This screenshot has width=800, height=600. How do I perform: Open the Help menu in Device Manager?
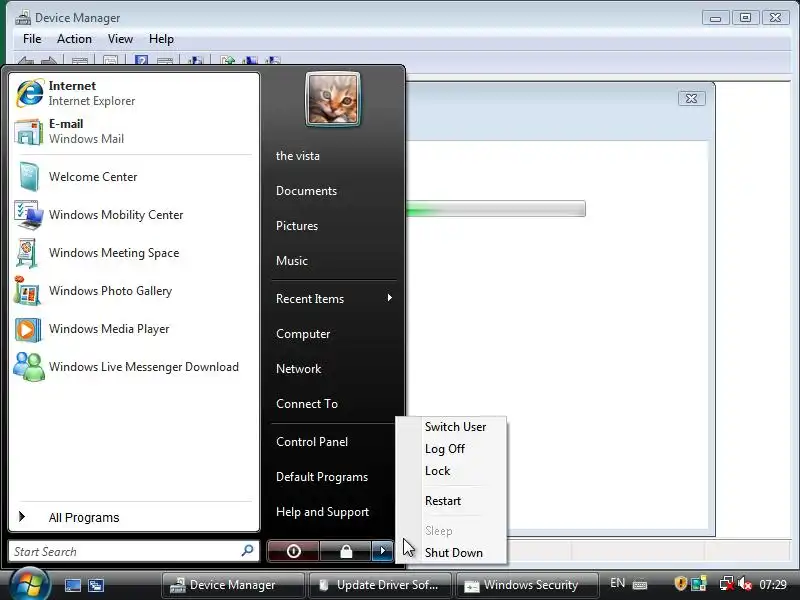click(x=161, y=39)
